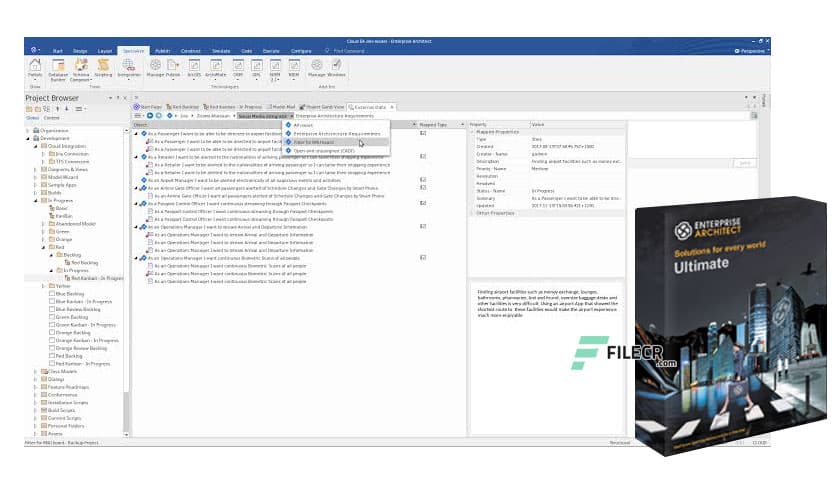Launch the Database Builder tool

pyautogui.click(x=58, y=70)
